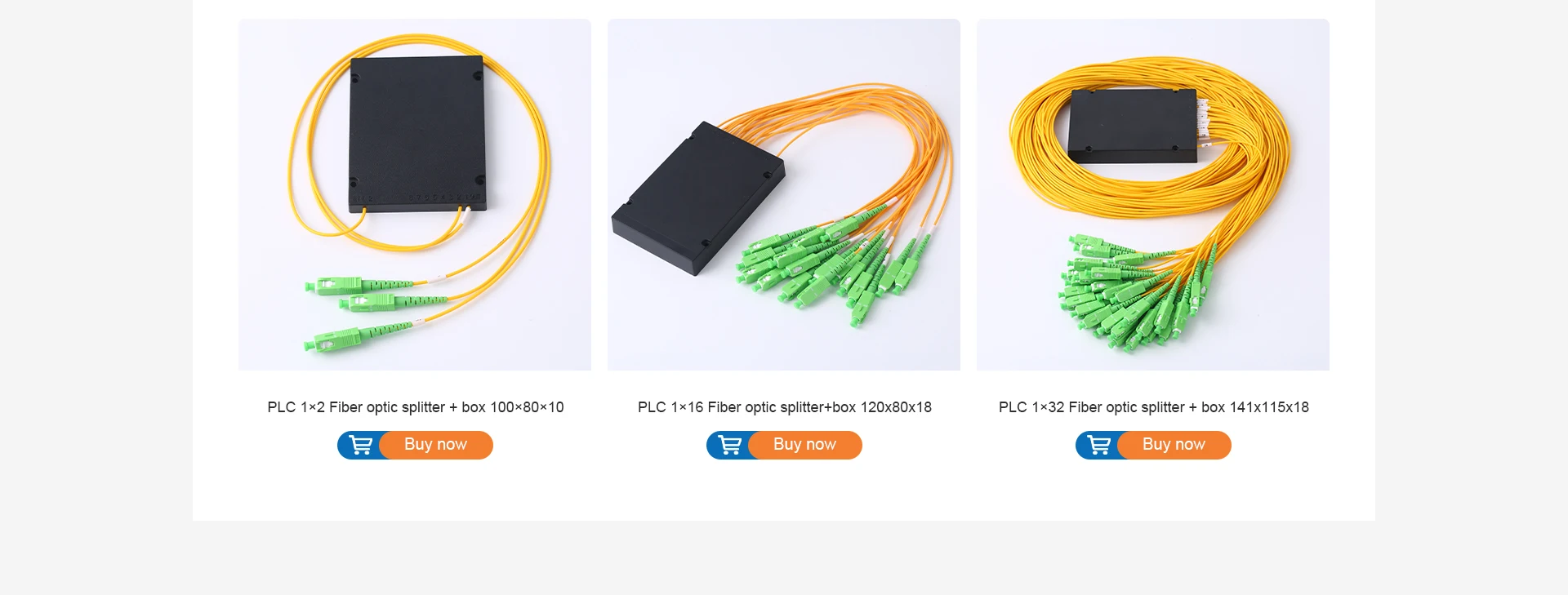Click cart icon under PLC 1×32 splitter
This screenshot has height=595, width=1568.
point(1098,445)
